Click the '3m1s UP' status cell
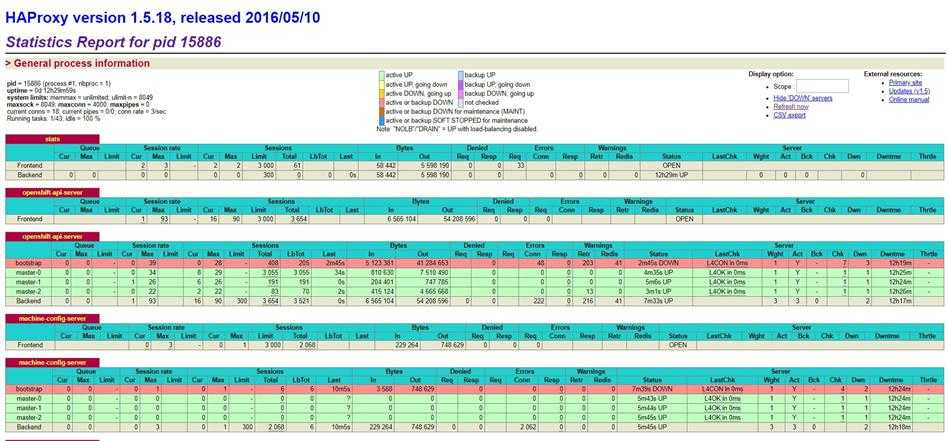Viewport: 948px width, 441px height. (x=658, y=291)
